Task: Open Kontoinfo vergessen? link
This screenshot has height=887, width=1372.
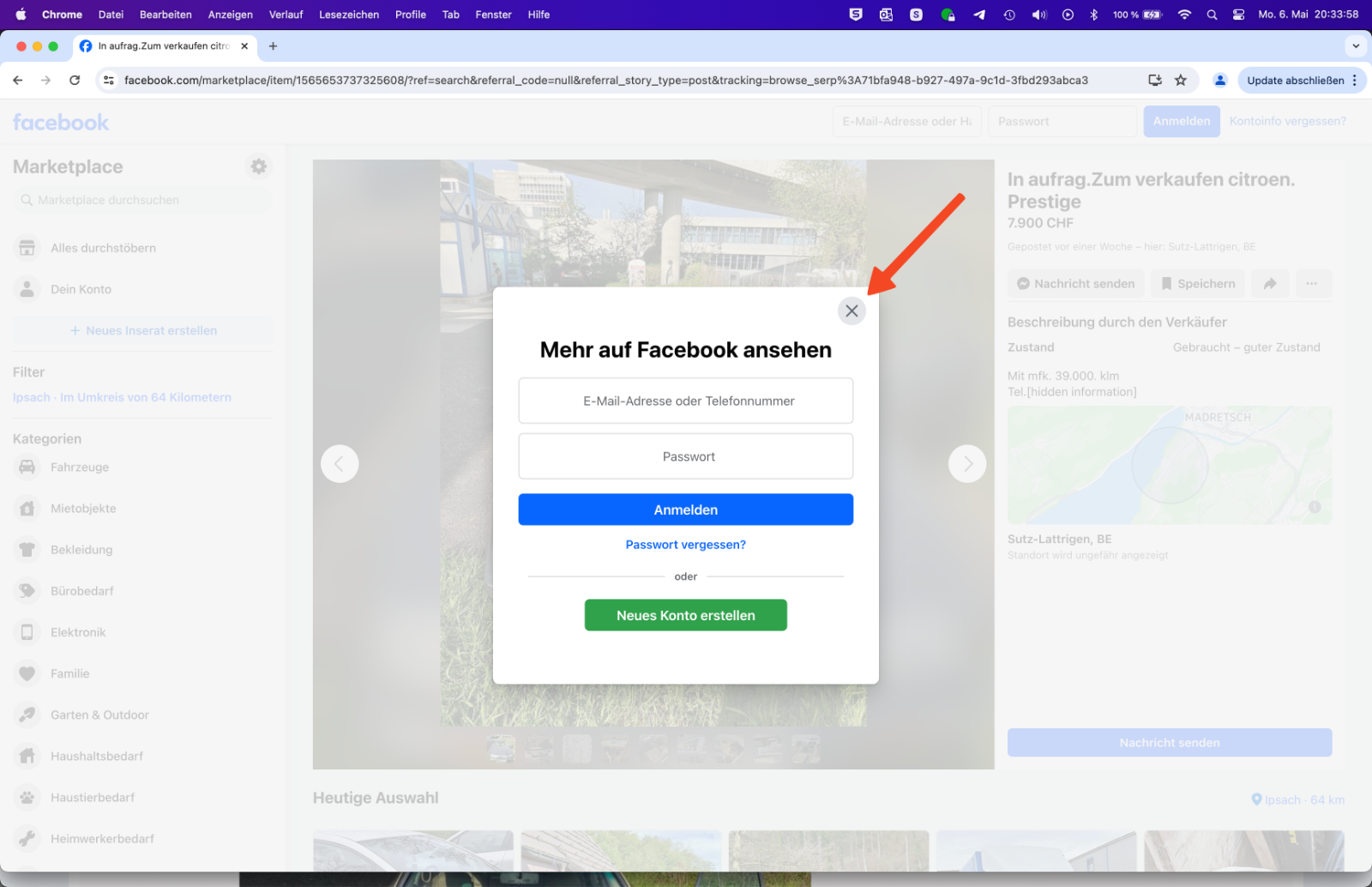Action: pos(1288,121)
